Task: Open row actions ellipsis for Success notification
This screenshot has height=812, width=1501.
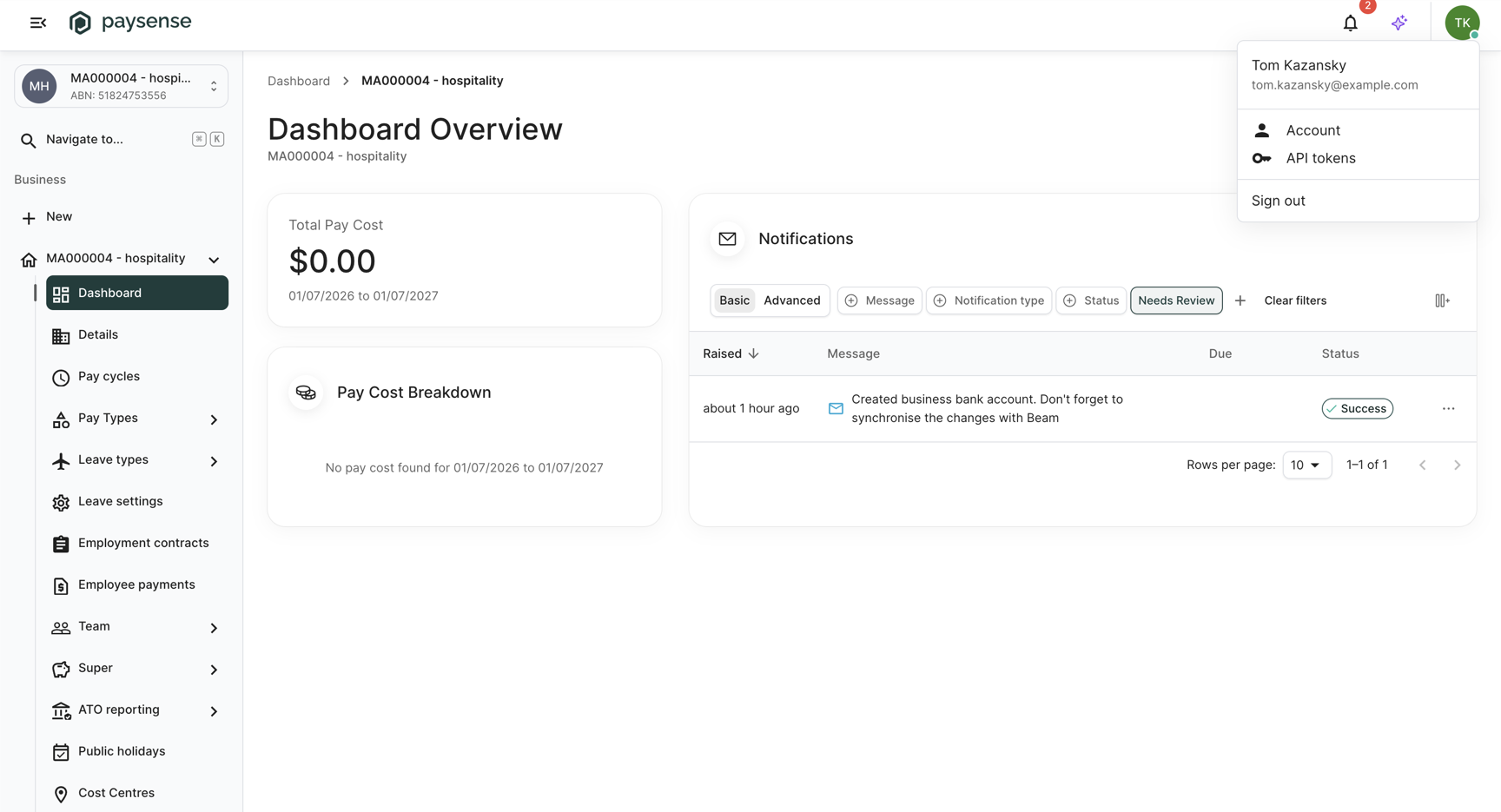Action: click(x=1448, y=408)
